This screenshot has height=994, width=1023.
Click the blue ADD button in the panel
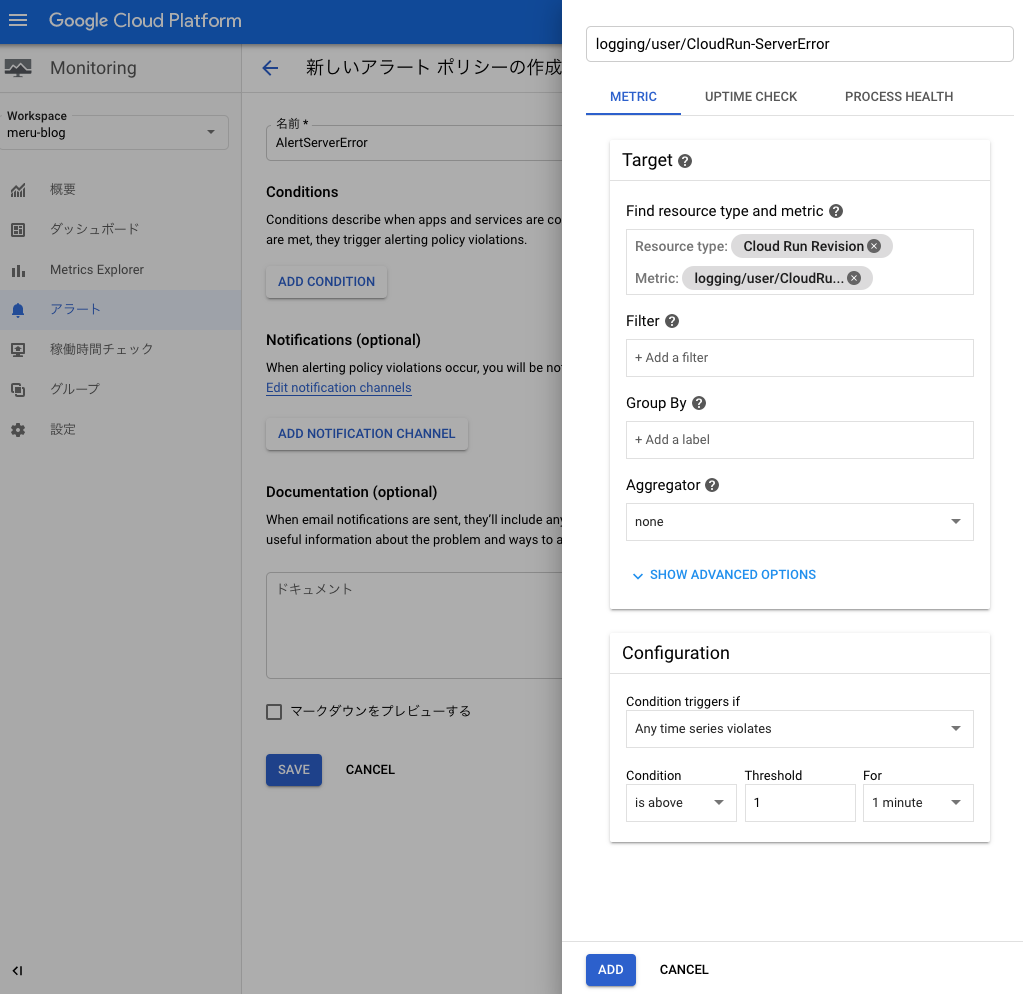611,970
